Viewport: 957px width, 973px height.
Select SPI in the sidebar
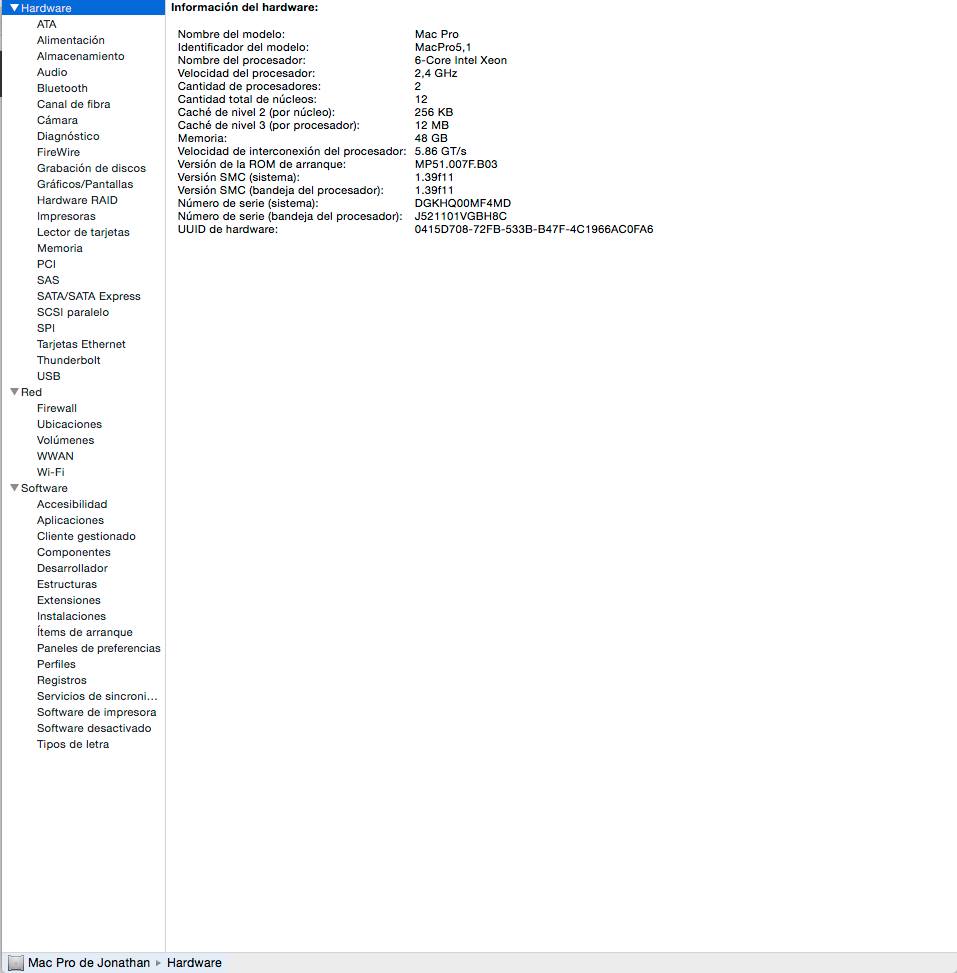[46, 328]
